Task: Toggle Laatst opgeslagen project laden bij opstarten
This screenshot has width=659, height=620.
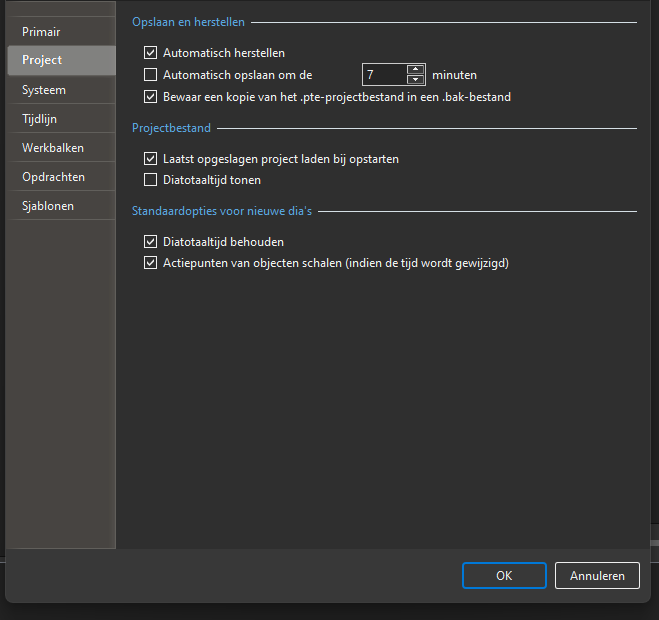Action: click(151, 159)
